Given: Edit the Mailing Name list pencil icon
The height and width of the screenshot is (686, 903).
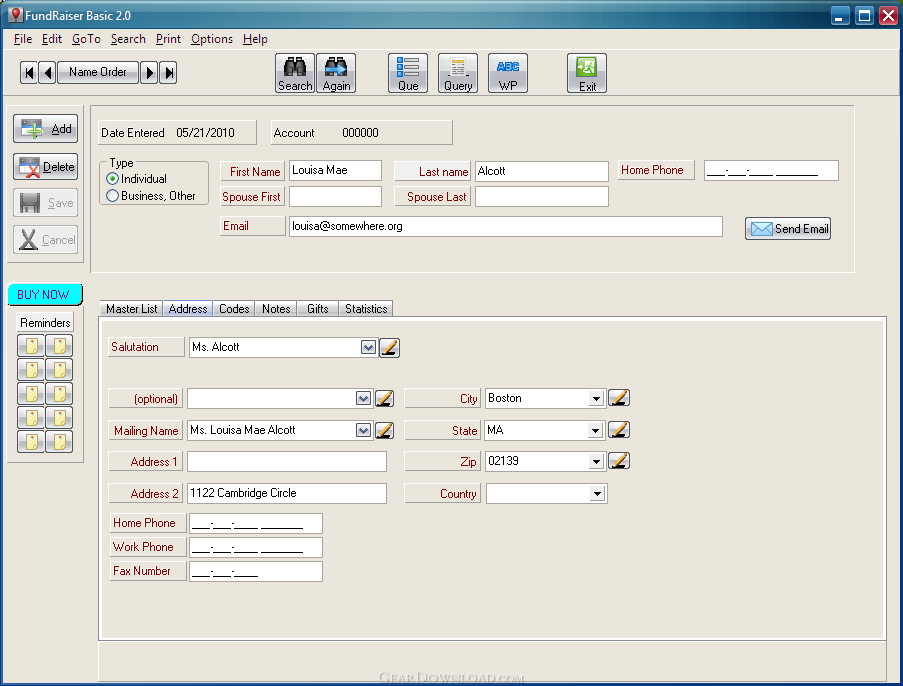Looking at the screenshot, I should click(x=384, y=430).
